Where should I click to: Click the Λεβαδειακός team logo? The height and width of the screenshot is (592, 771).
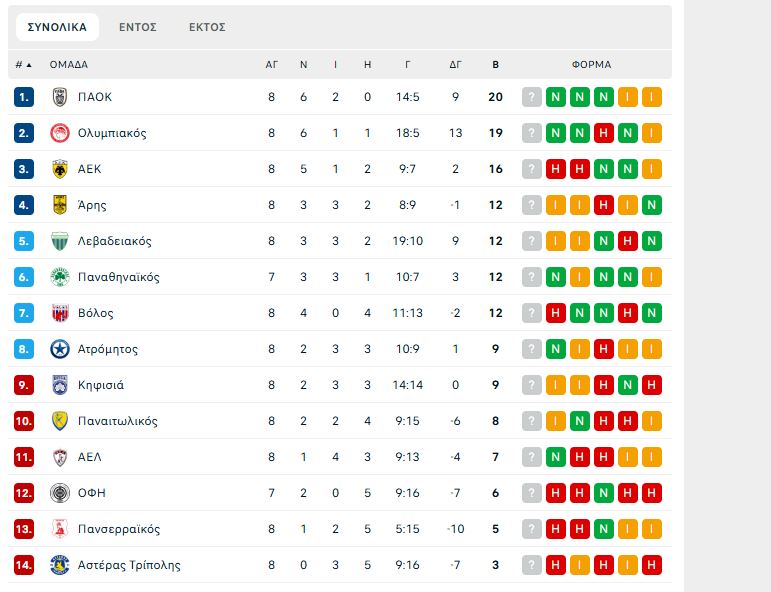click(59, 241)
